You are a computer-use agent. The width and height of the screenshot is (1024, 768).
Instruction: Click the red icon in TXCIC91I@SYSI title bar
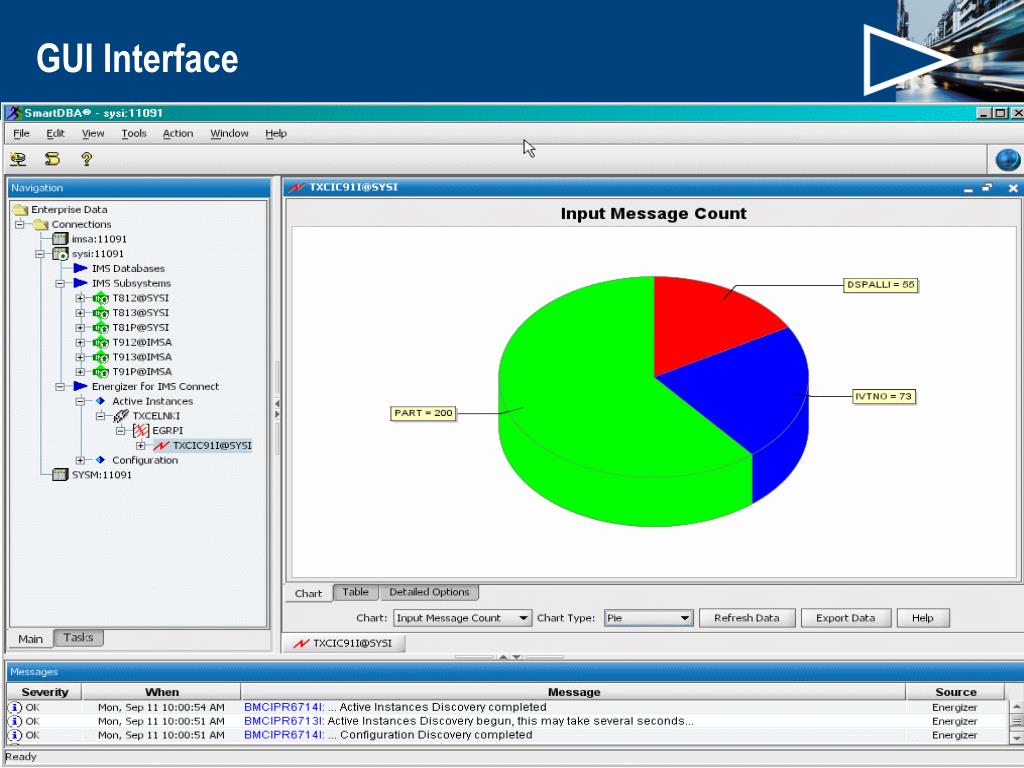point(297,187)
